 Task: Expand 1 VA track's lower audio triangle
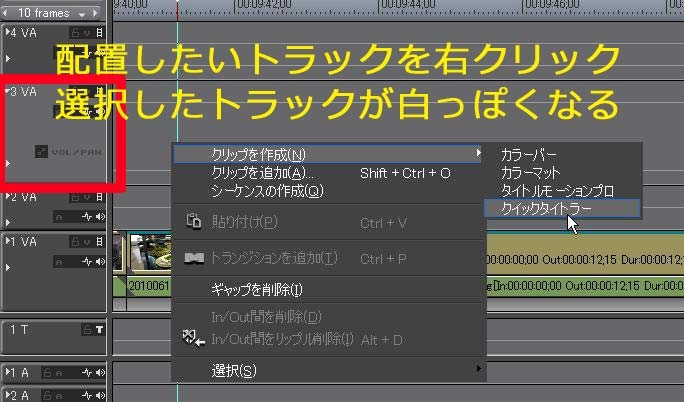7,267
